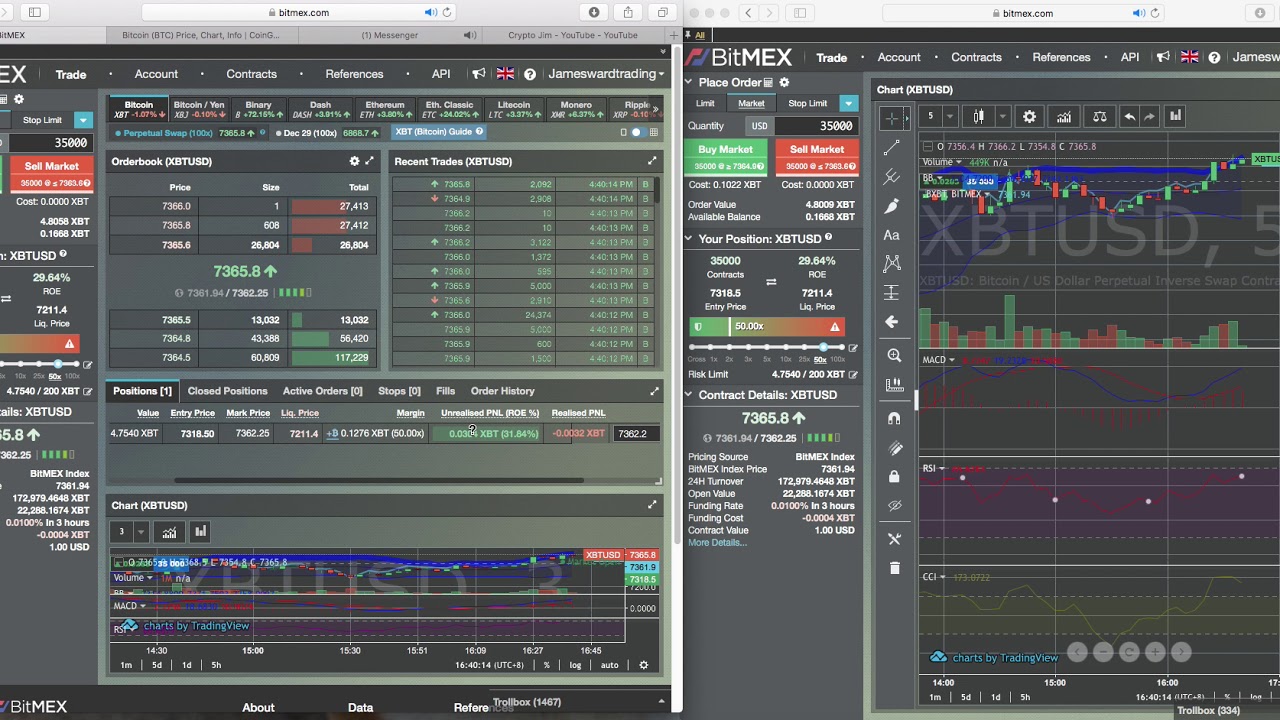The image size is (1280, 720).
Task: Open indicators menu in right chart toolbar
Action: pos(1064,117)
